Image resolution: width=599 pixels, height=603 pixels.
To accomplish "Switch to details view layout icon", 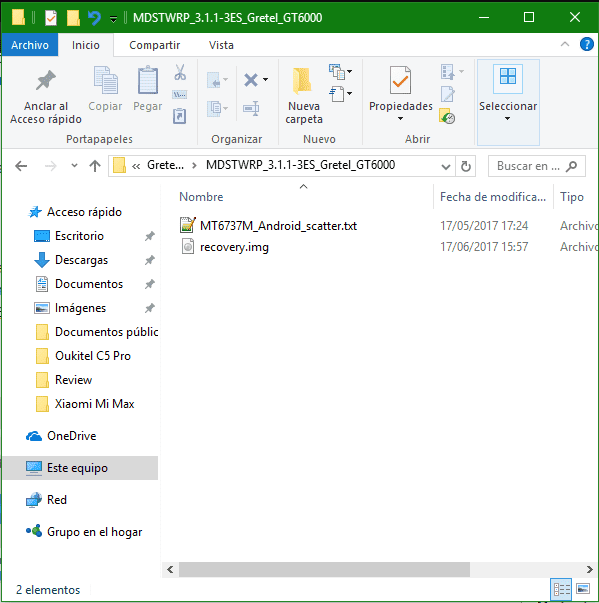I will point(562,589).
